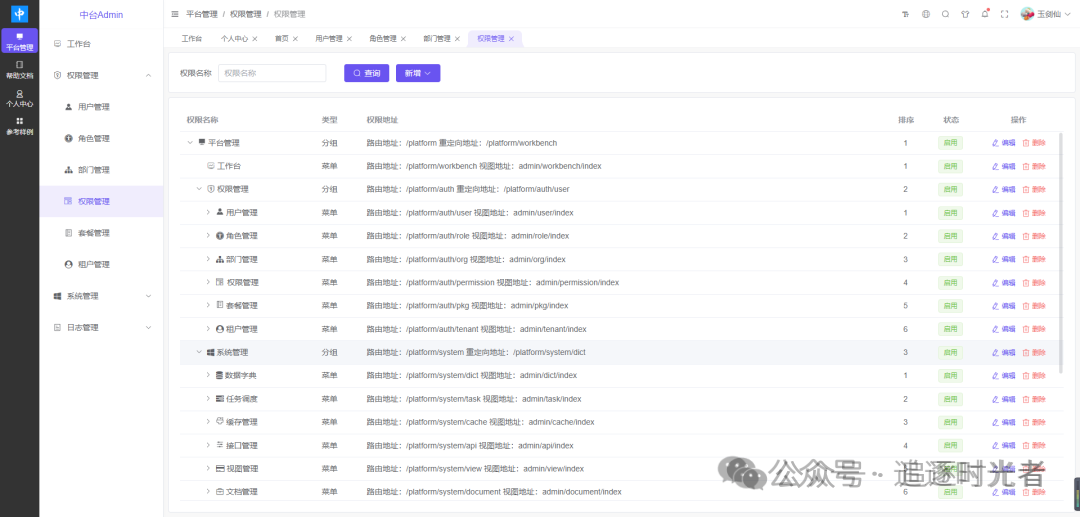Close the active 权限管理 tab

point(511,39)
